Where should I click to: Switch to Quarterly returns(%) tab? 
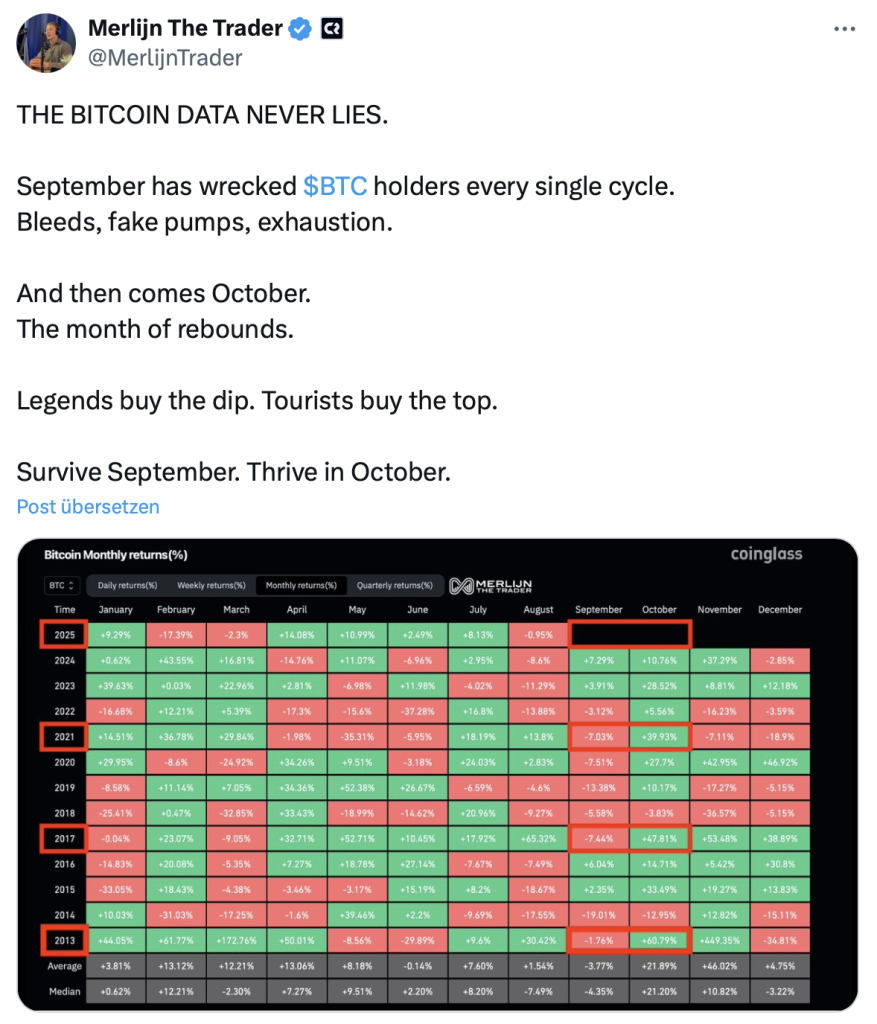click(x=394, y=585)
